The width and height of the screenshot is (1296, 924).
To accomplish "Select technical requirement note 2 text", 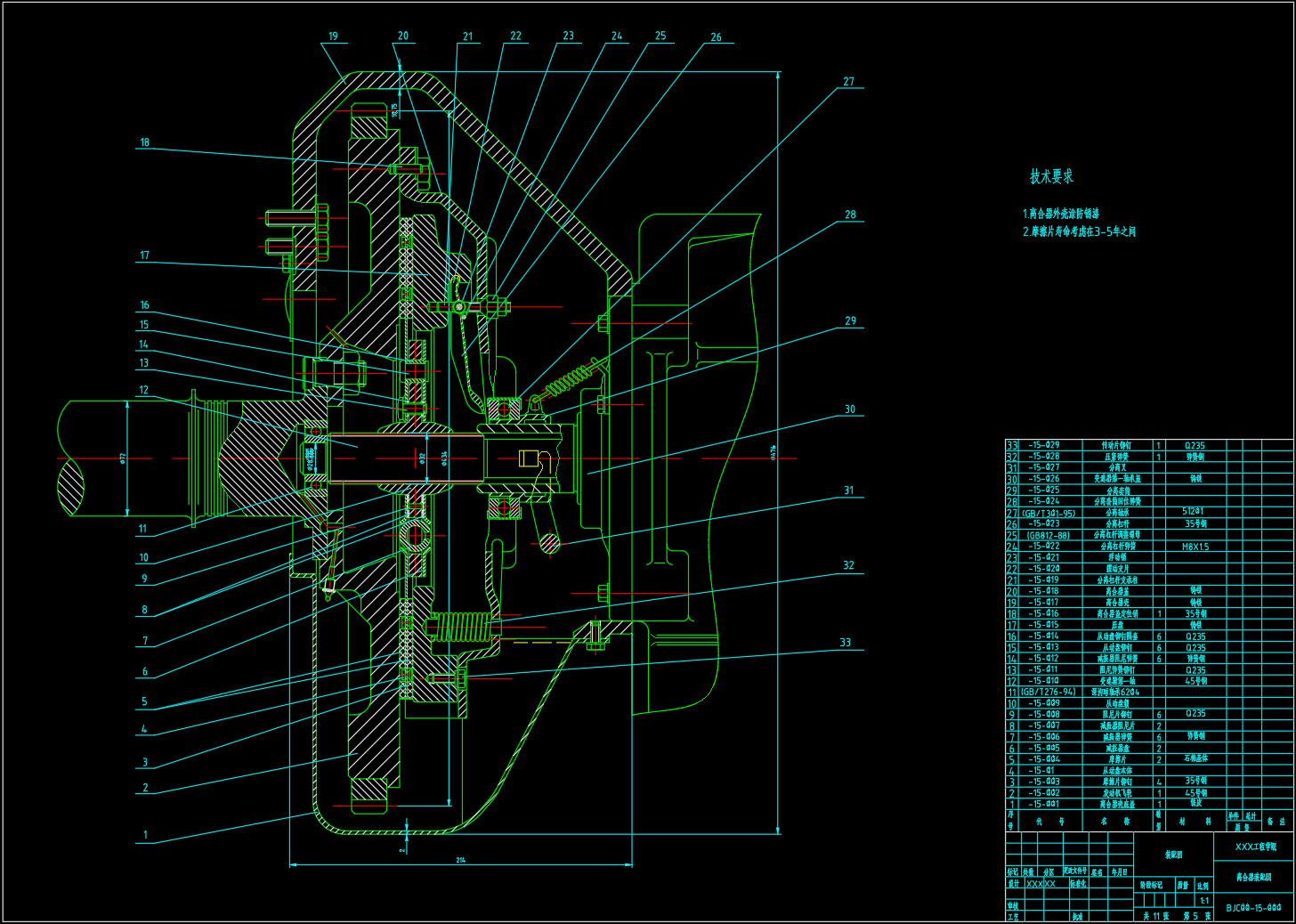I will pyautogui.click(x=1079, y=231).
